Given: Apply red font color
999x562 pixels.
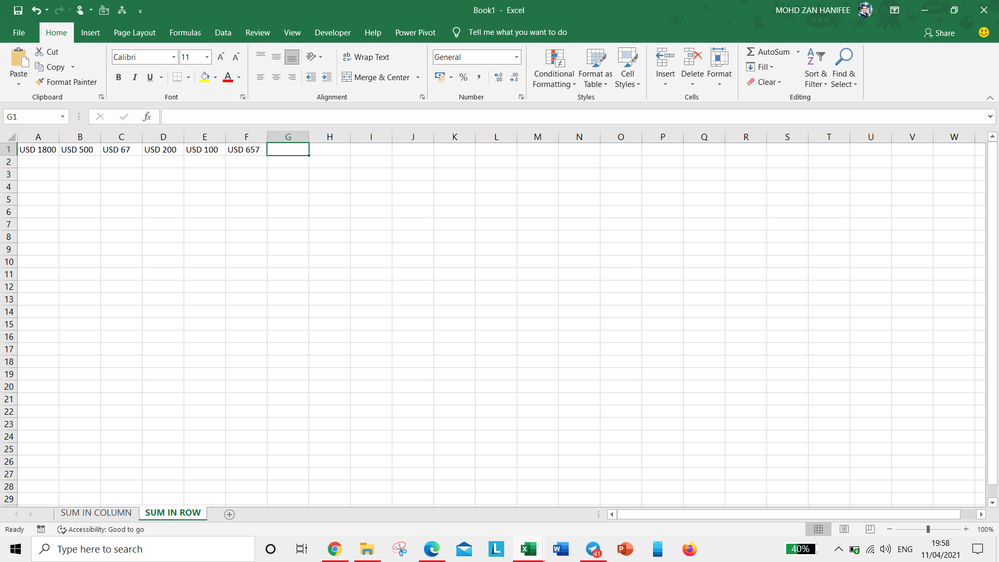Looking at the screenshot, I should point(227,77).
